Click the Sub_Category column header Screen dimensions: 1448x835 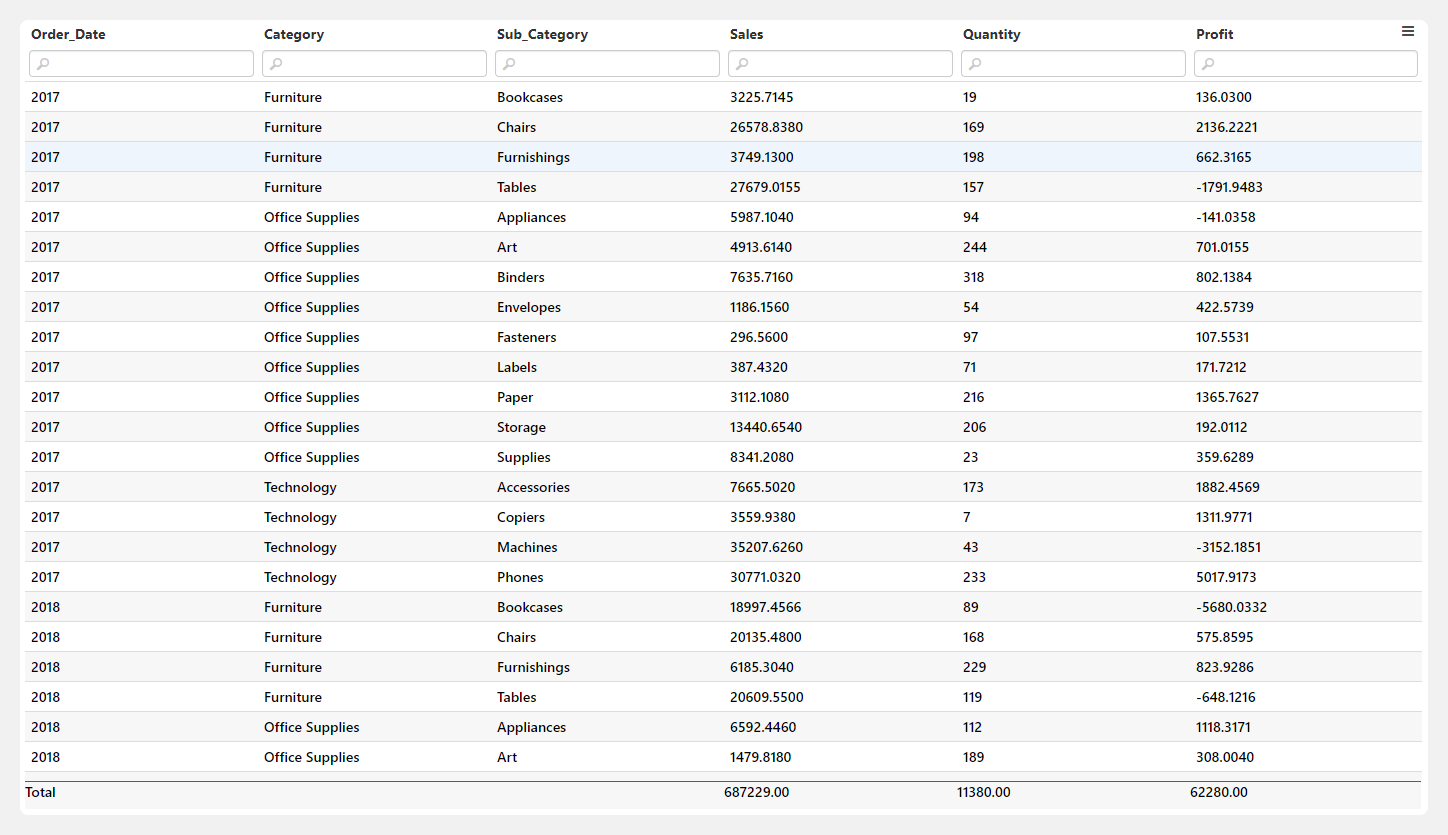coord(542,35)
